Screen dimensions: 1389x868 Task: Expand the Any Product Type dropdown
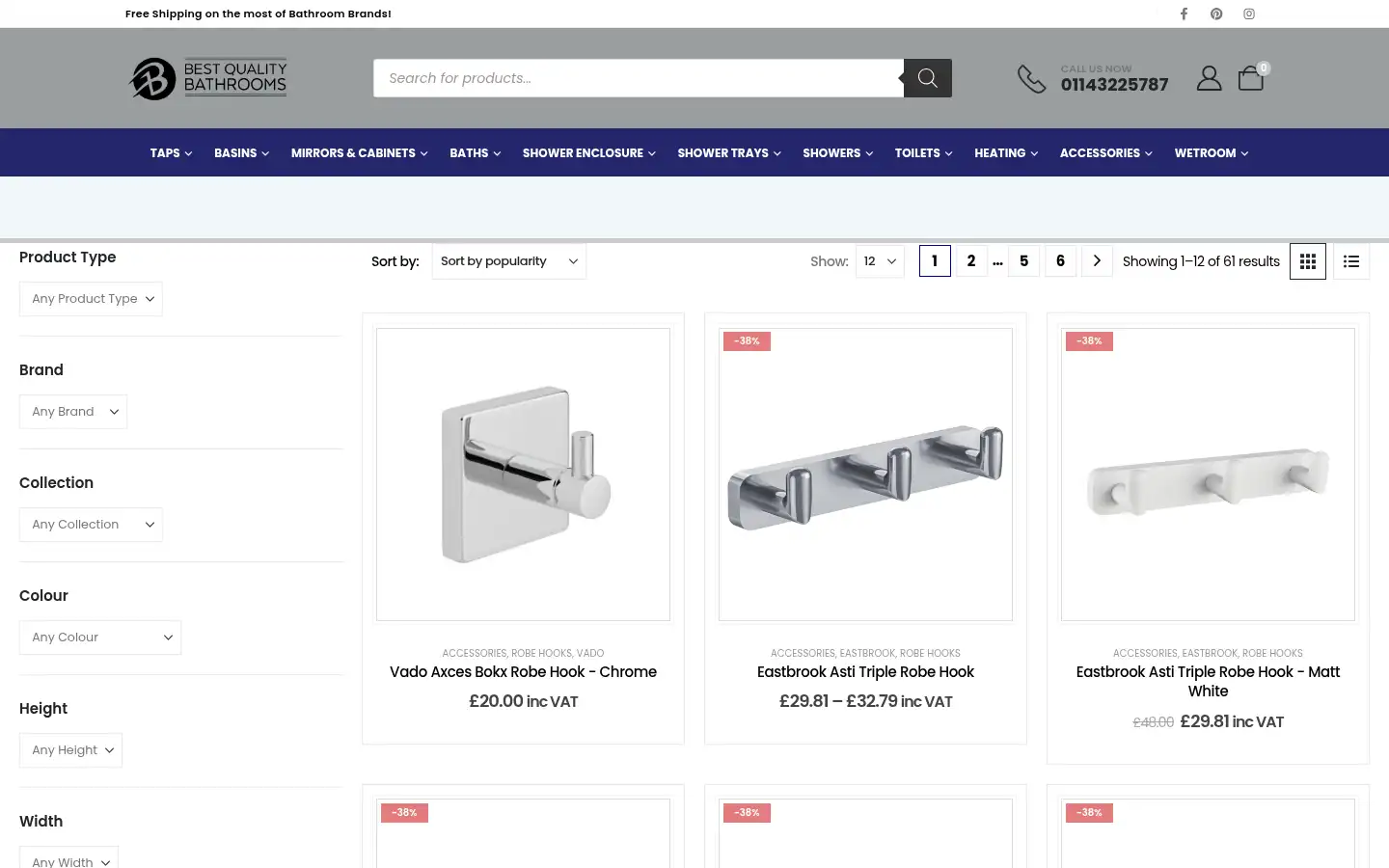pos(91,299)
